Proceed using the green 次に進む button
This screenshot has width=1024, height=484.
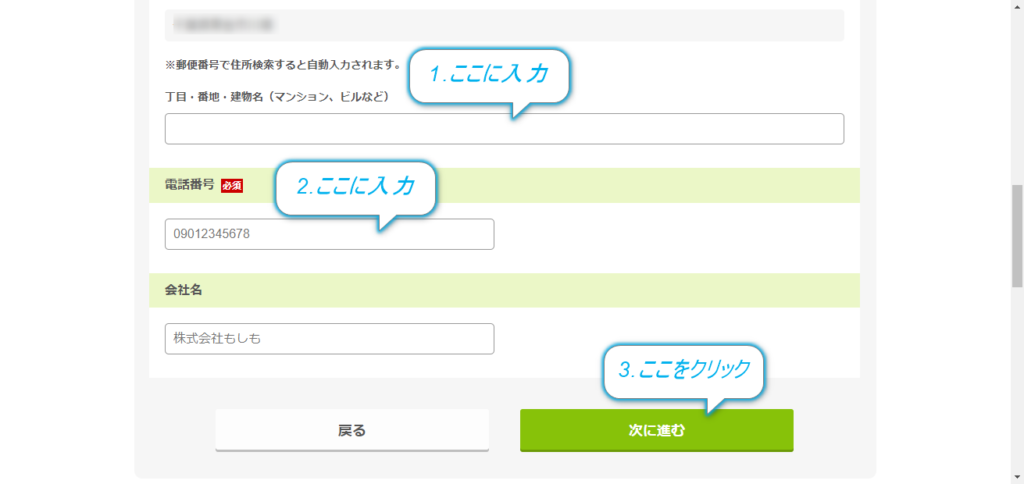tap(656, 430)
